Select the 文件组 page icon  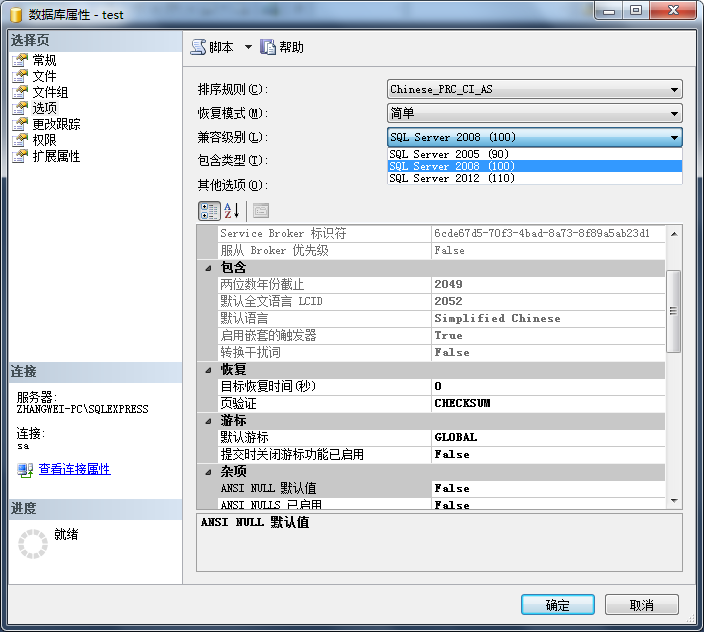click(x=20, y=92)
